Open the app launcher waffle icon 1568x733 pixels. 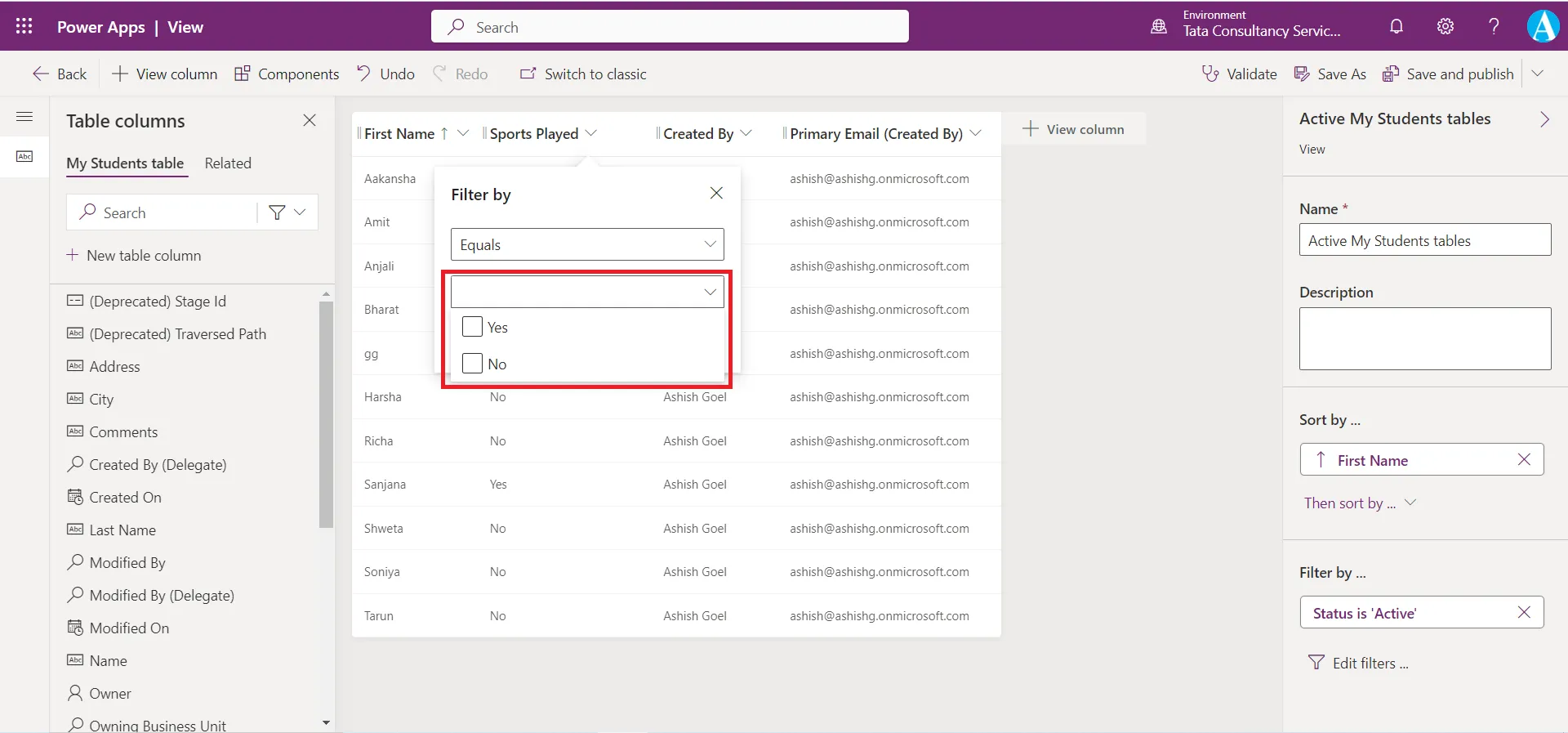(x=24, y=26)
